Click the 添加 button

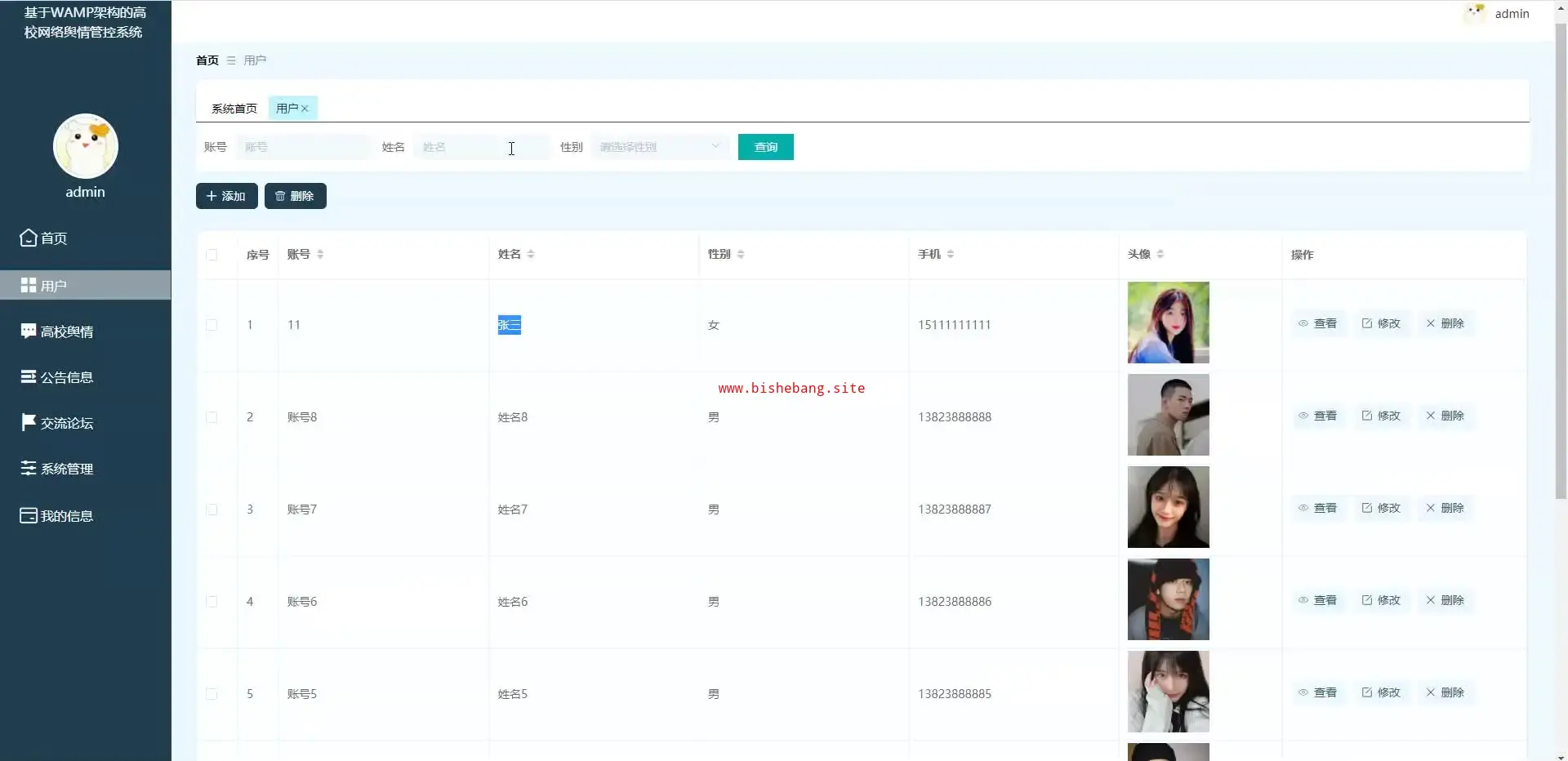point(226,196)
